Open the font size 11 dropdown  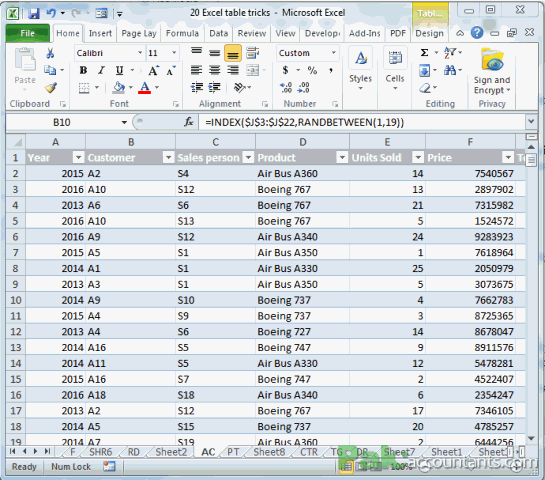[174, 53]
